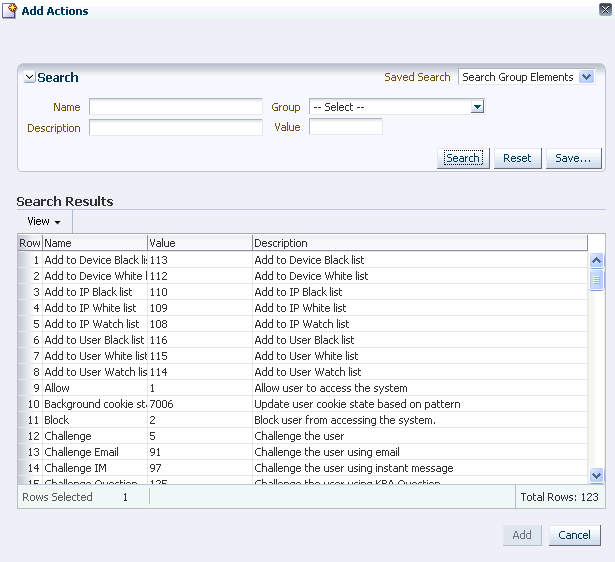Select the Challenge Email row
Viewport: 615px width, 562px height.
click(302, 452)
